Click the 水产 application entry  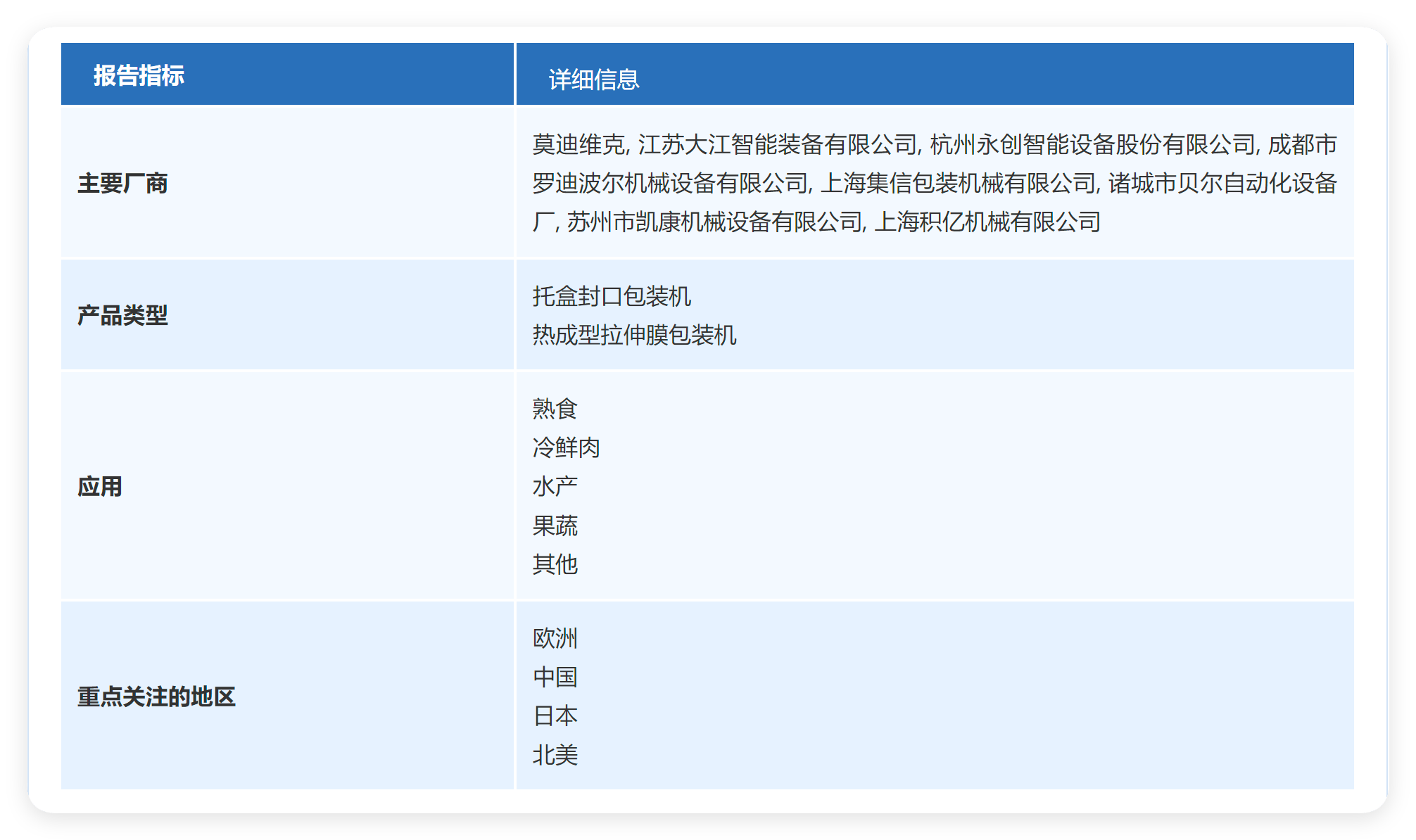coord(555,486)
